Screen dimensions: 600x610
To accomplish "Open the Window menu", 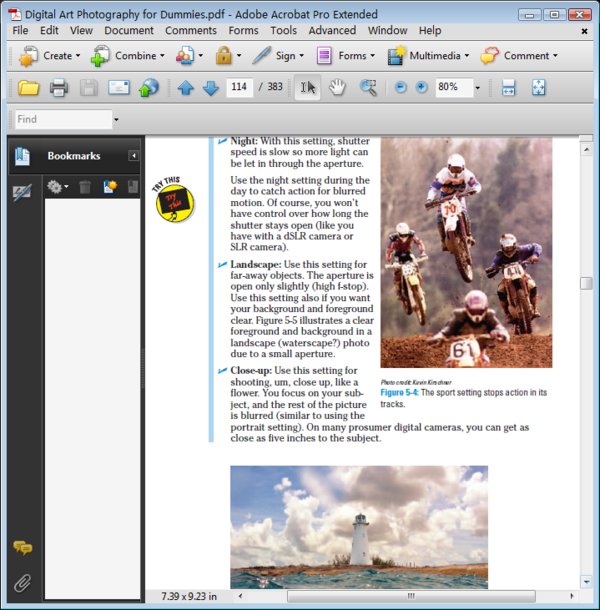I will (x=388, y=30).
